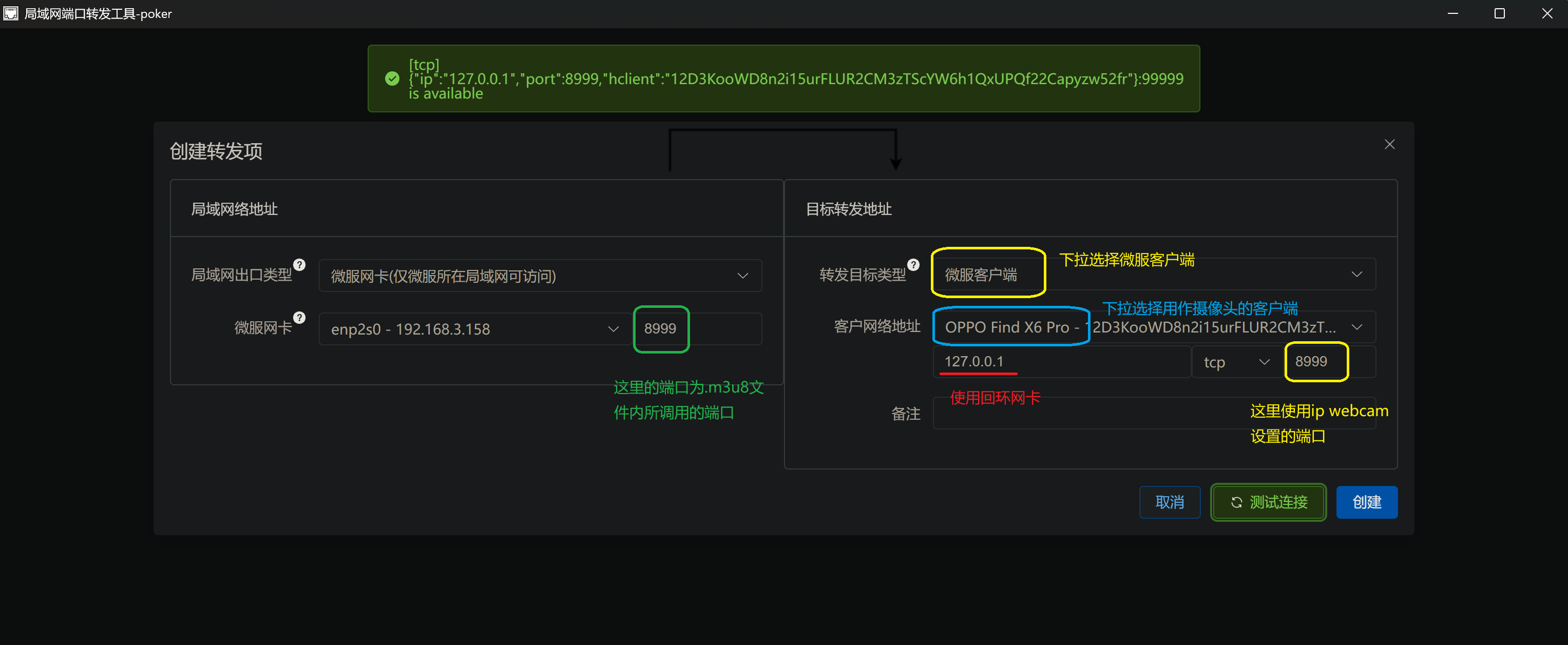Click the 创建 button
This screenshot has width=1568, height=645.
click(1367, 503)
